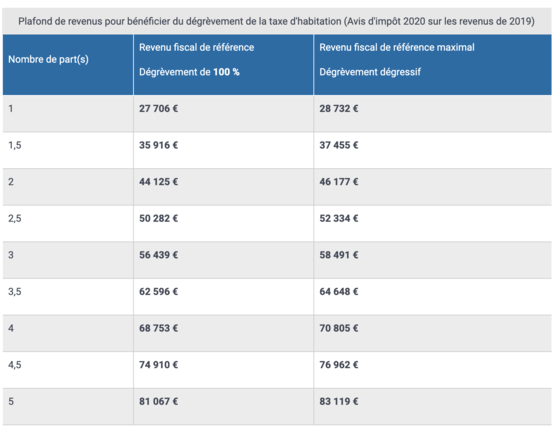Click the cell showing 56 439 €
This screenshot has height=440, width=560.
coord(224,260)
